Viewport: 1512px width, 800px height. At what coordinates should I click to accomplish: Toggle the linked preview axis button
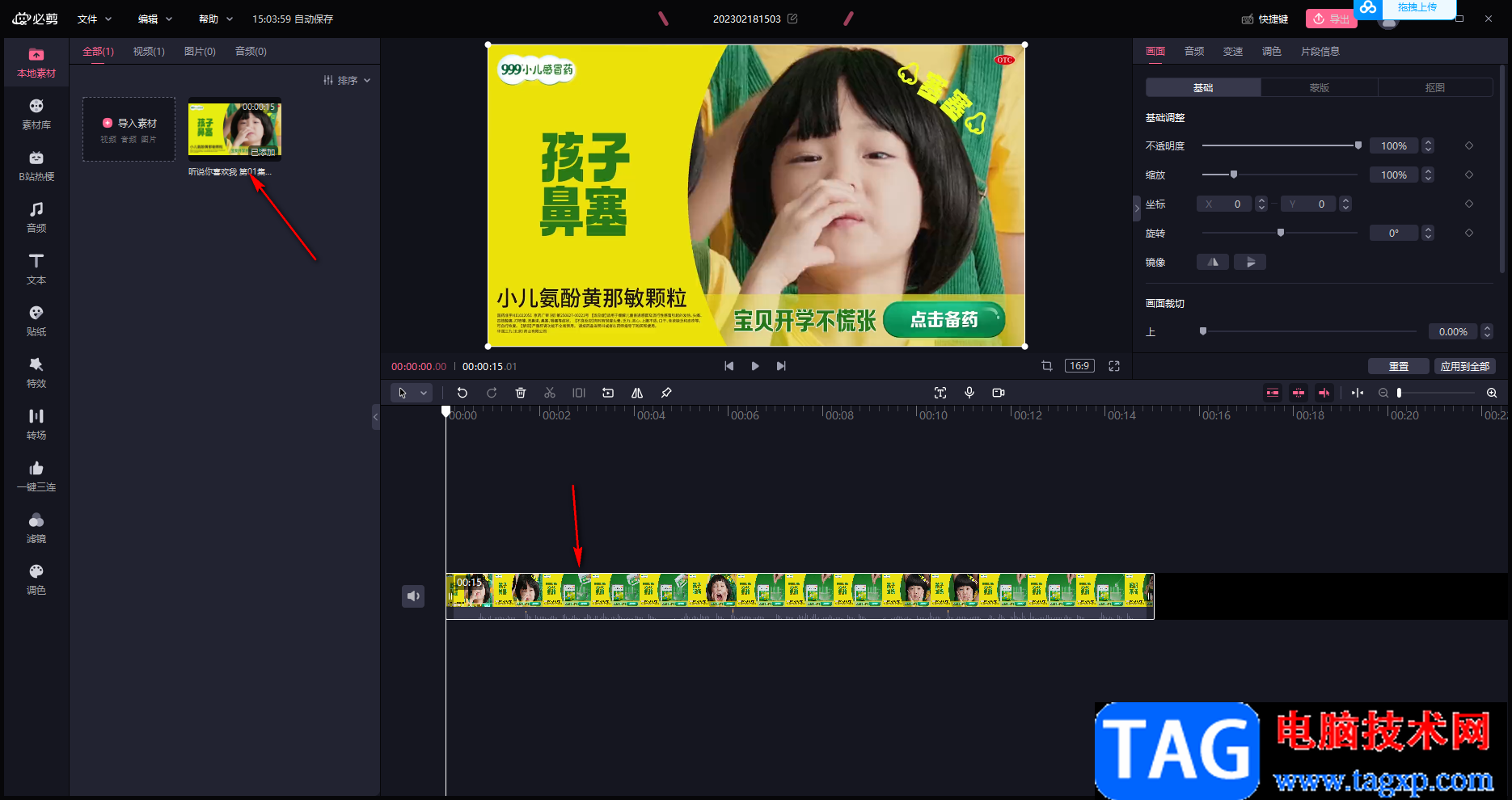[1324, 393]
